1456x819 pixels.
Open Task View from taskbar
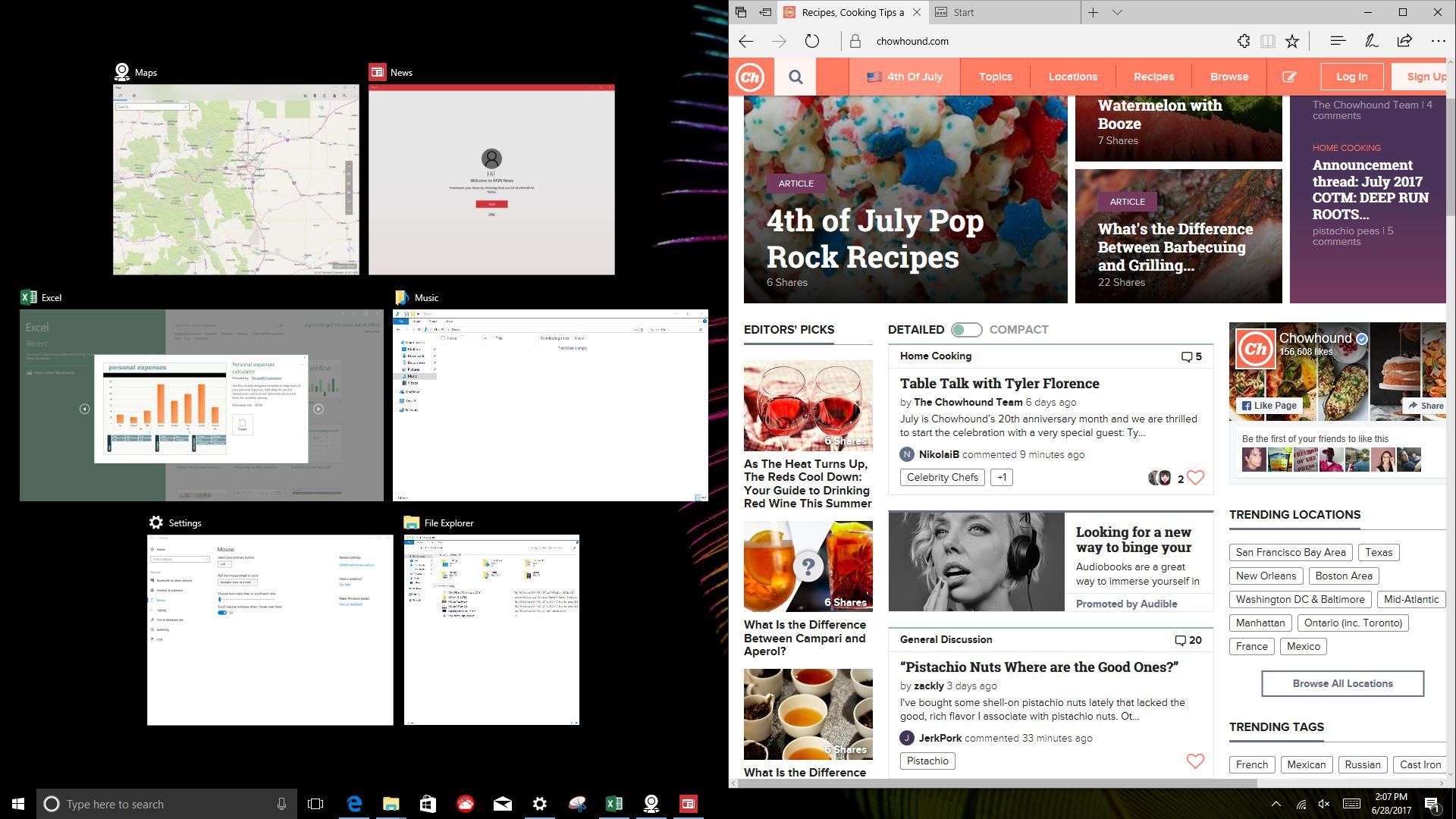click(x=315, y=804)
